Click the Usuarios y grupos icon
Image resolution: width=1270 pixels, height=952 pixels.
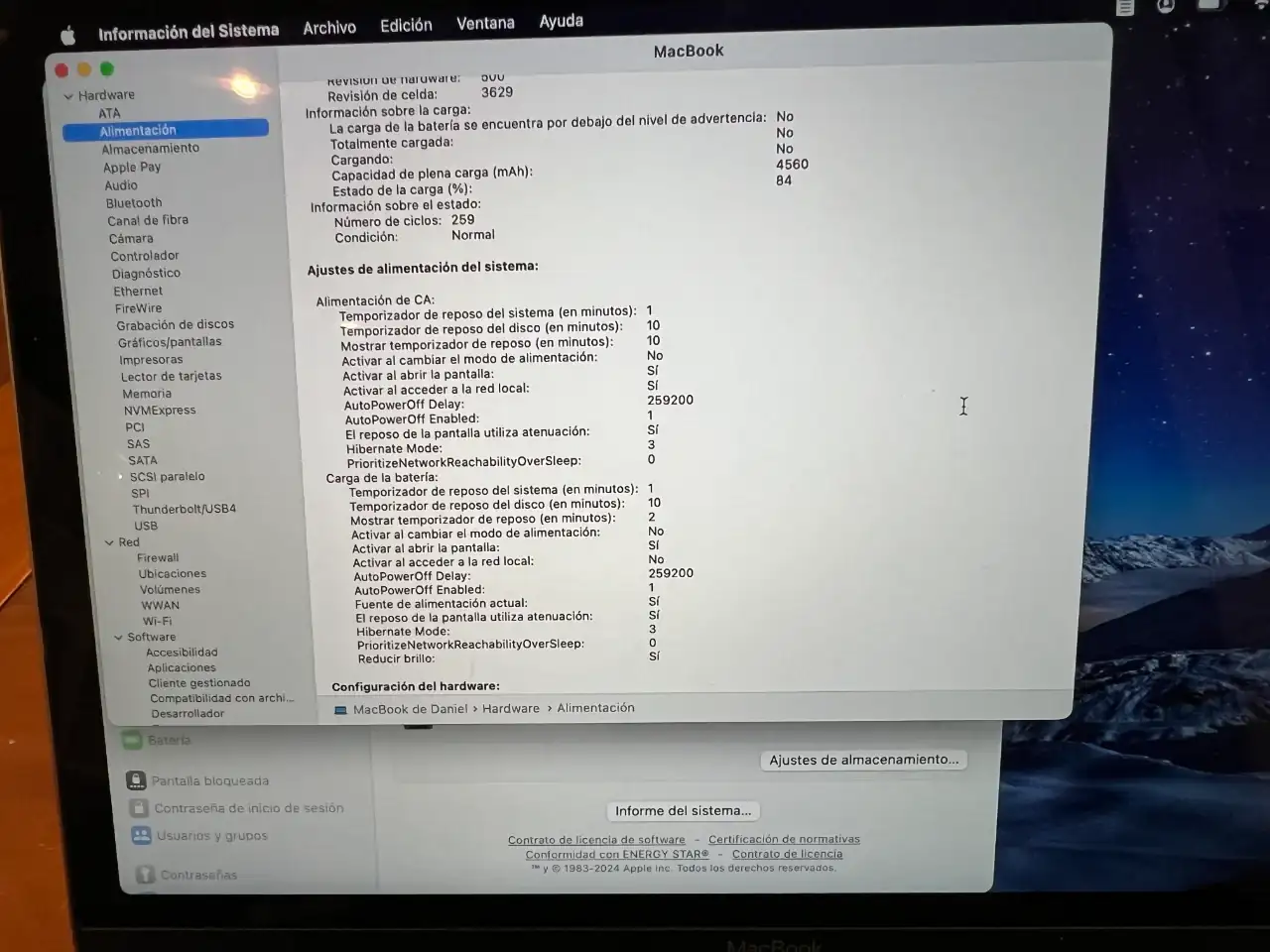point(142,836)
